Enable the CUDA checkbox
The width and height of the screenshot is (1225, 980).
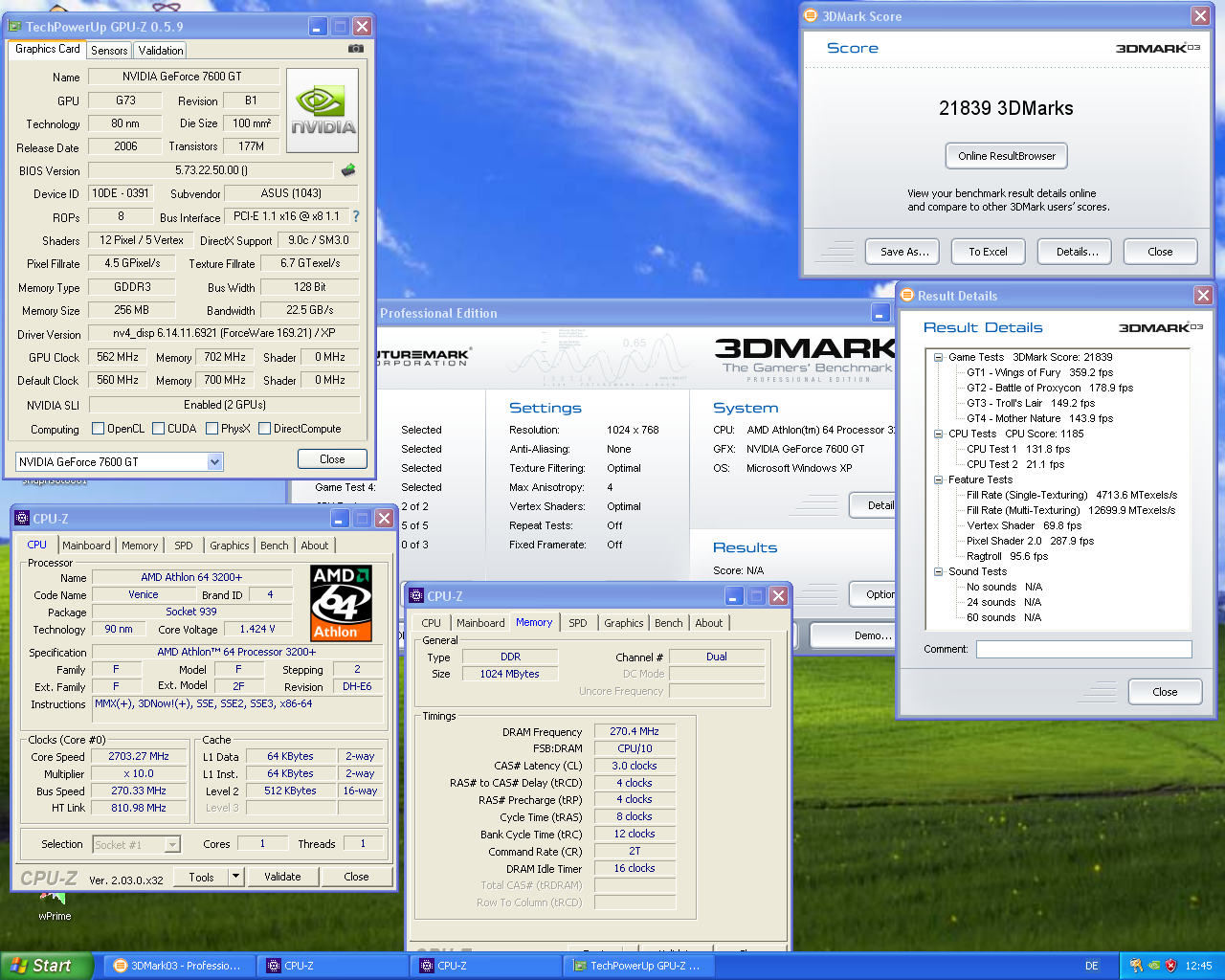point(158,429)
